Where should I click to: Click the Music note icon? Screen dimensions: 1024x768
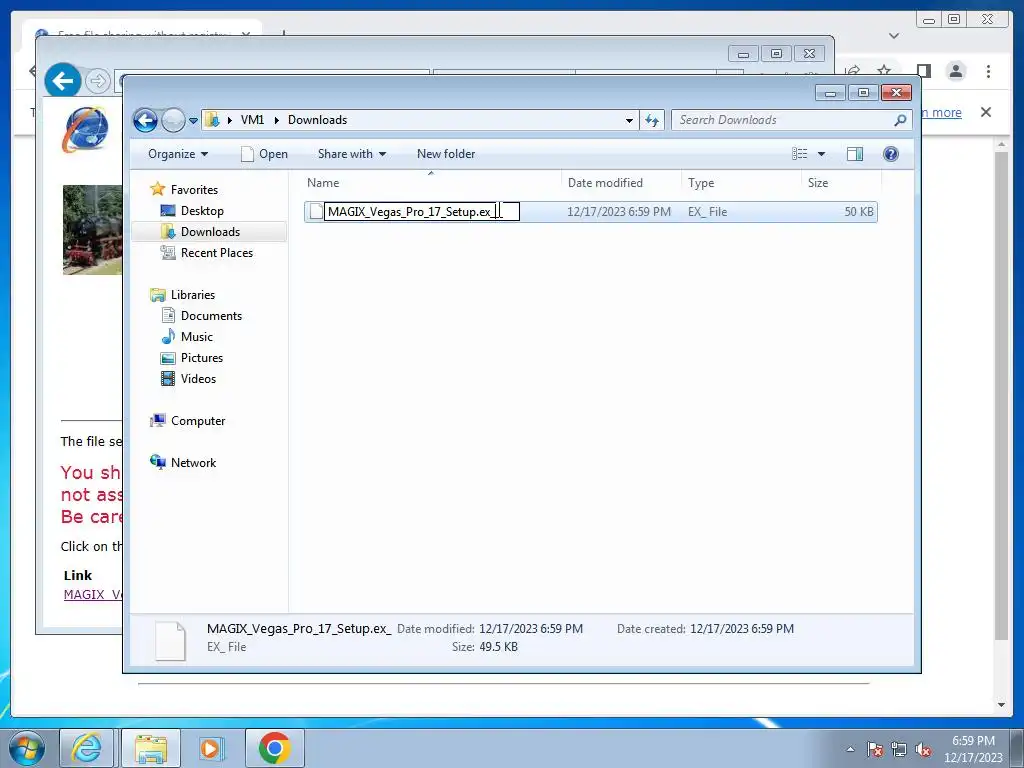pos(168,336)
